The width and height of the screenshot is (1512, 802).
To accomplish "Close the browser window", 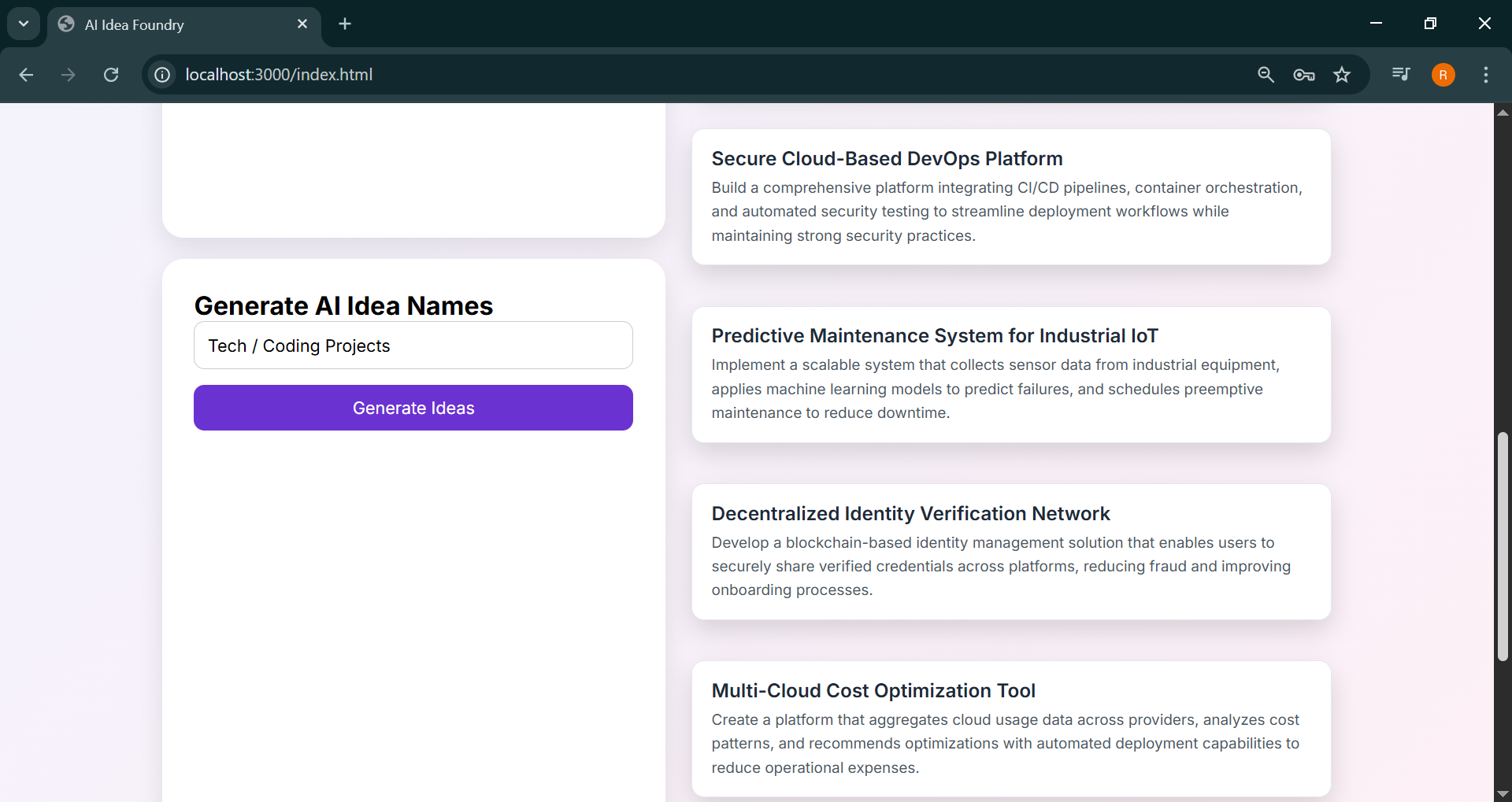I will coord(1484,24).
